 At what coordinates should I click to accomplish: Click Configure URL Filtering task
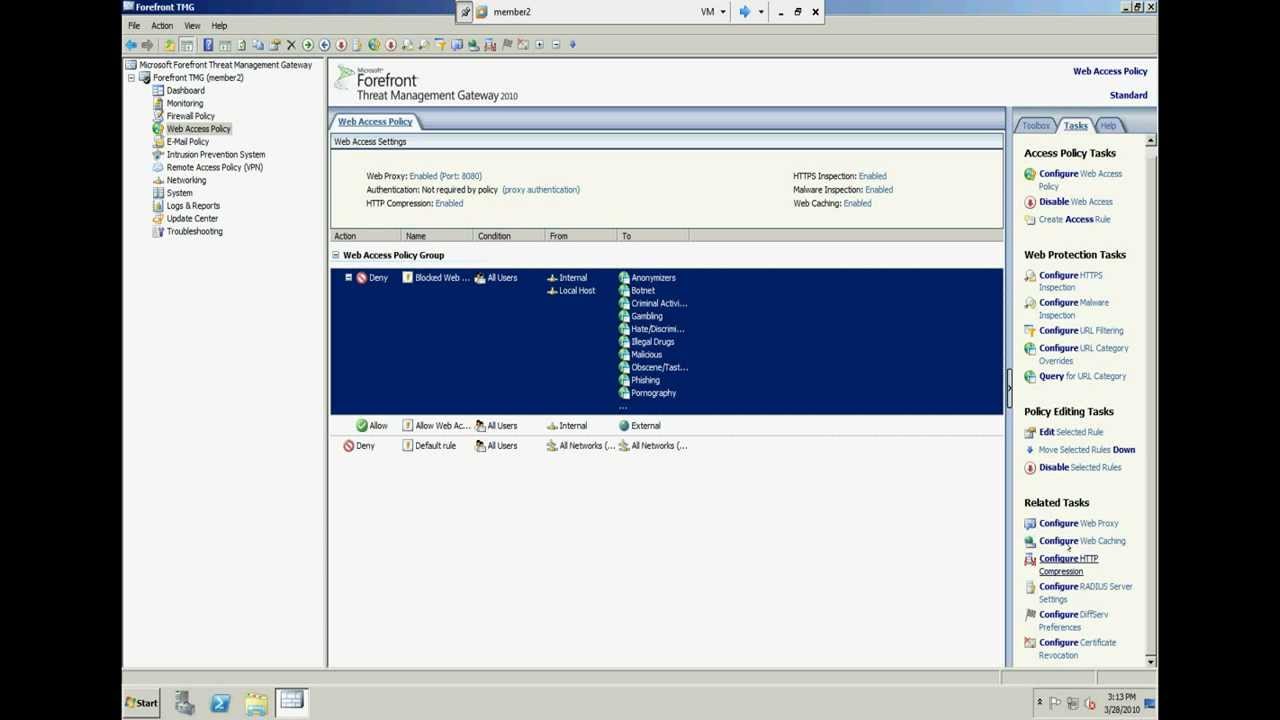(x=1080, y=331)
